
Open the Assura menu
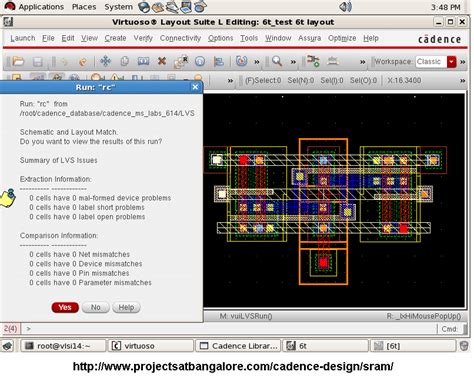[x=309, y=38]
